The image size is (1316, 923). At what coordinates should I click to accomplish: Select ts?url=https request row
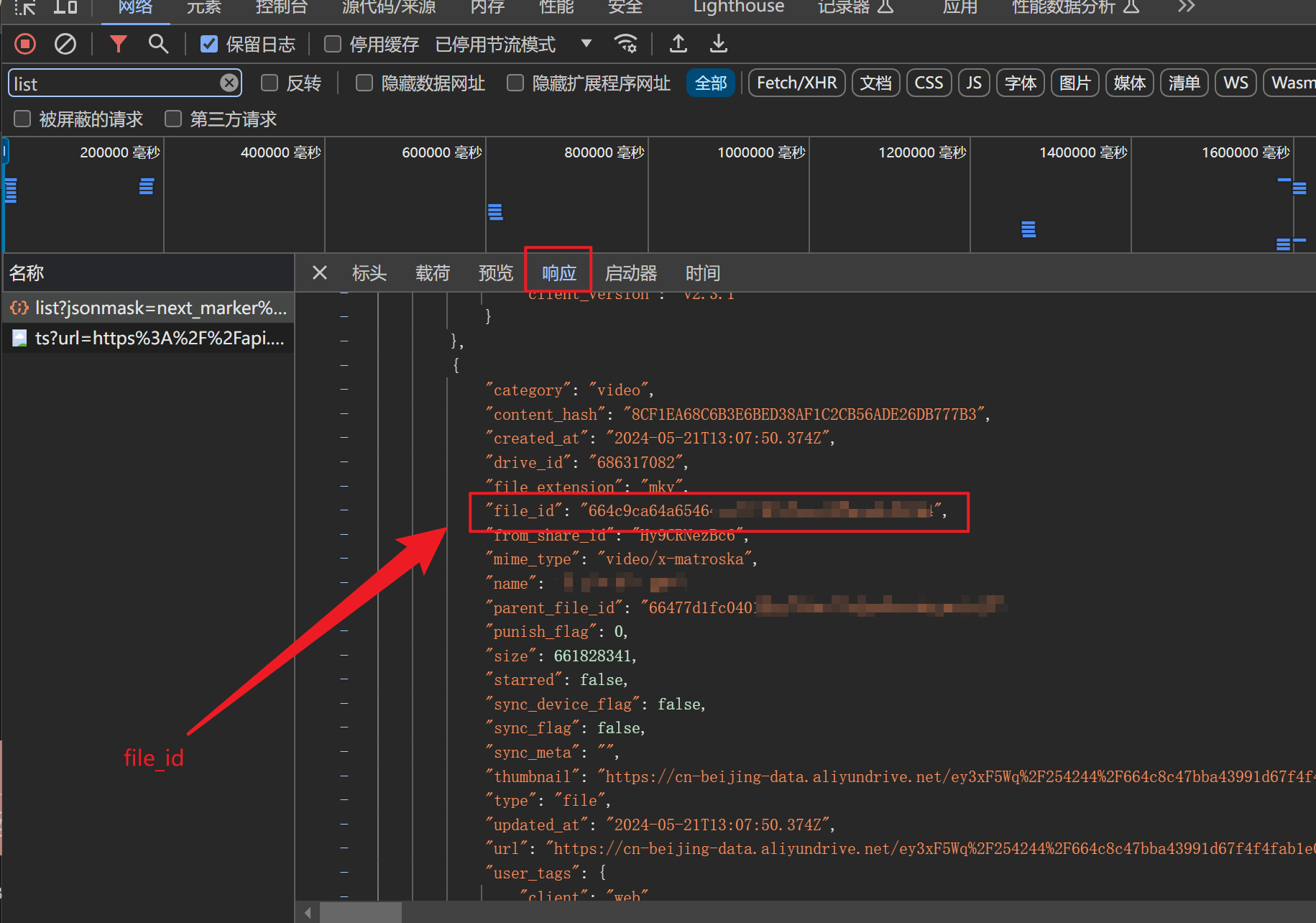147,338
